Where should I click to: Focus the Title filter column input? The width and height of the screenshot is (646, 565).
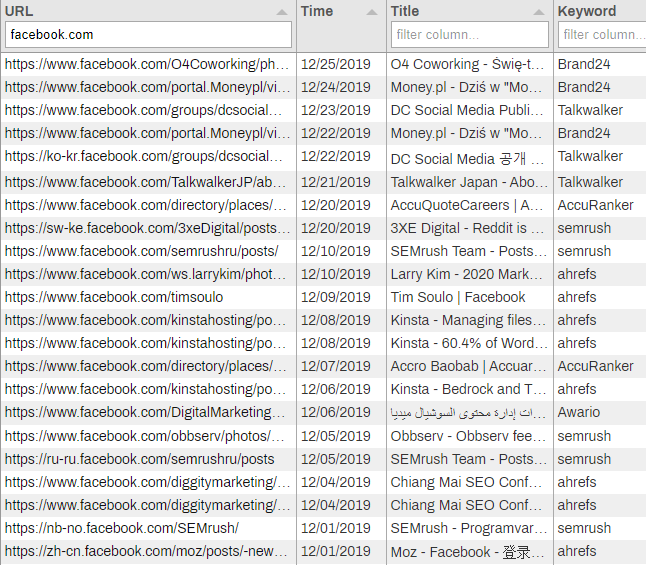click(x=470, y=35)
